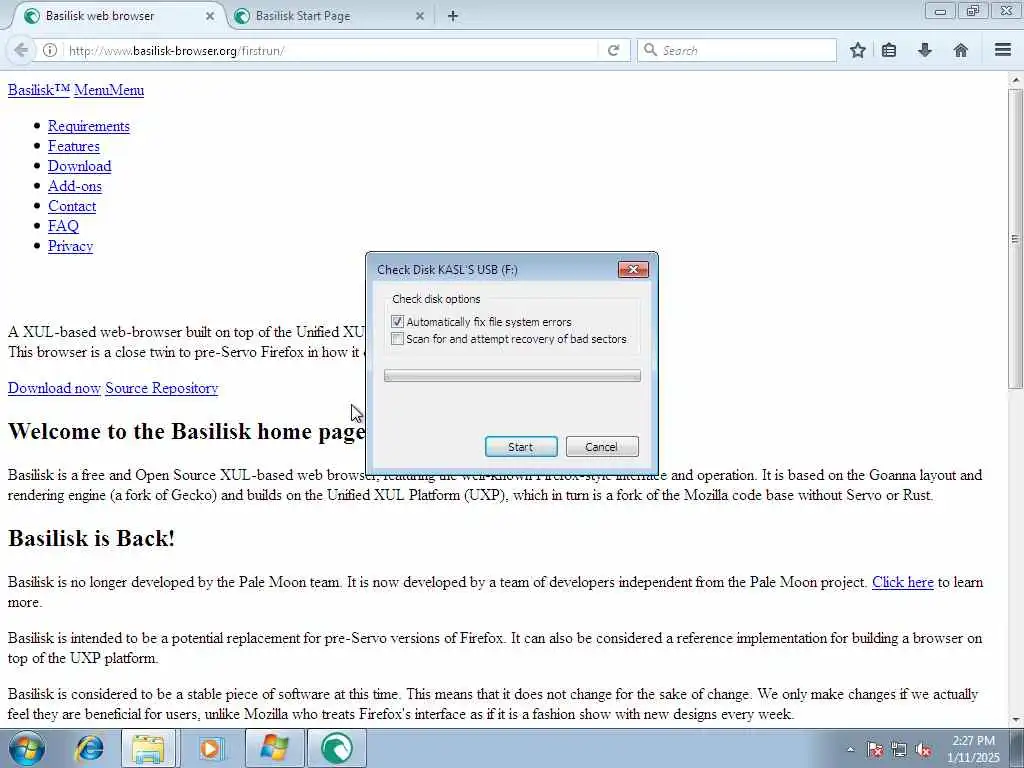Switch to the Windows flag taskbar app
The height and width of the screenshot is (768, 1024).
tap(274, 748)
